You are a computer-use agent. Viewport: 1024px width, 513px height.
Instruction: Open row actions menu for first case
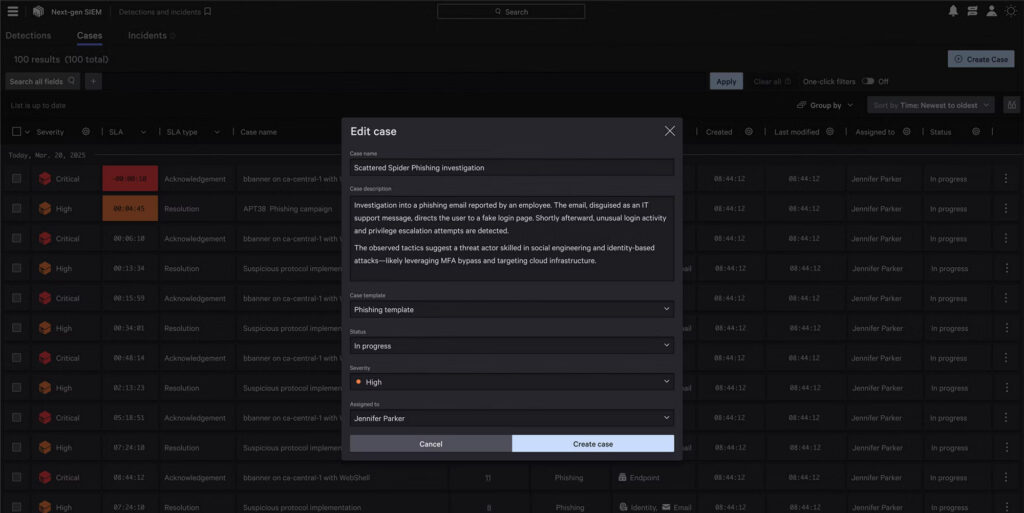tap(1006, 179)
